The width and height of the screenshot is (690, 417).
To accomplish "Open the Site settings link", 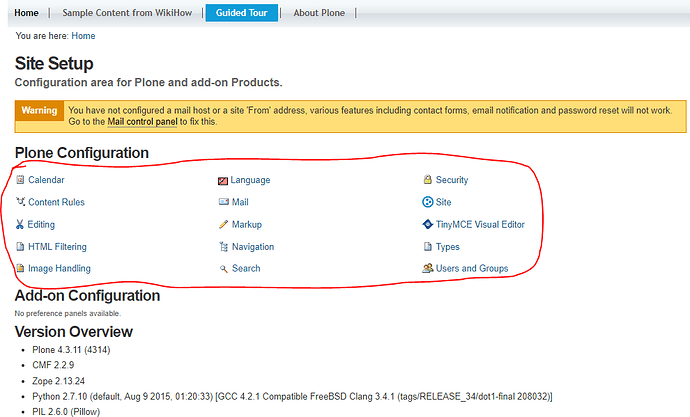I will [444, 202].
